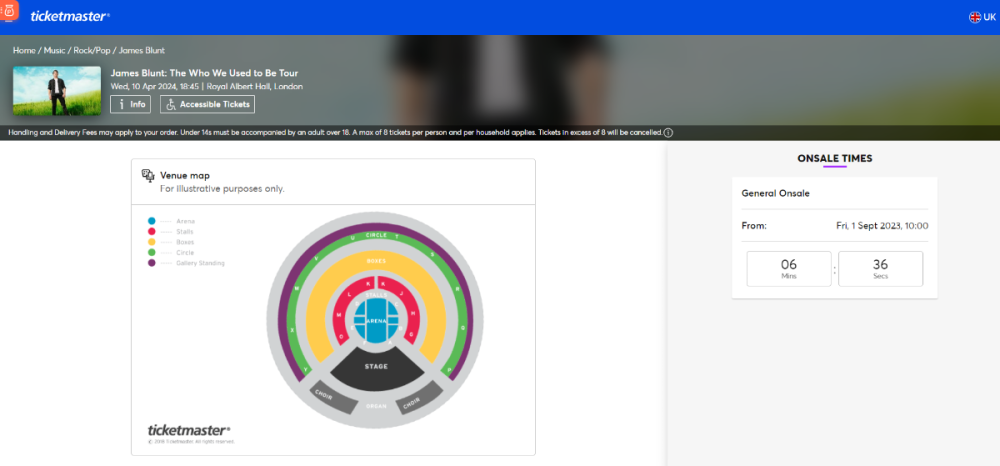Viewport: 1000px width, 466px height.
Task: Click the yellow Boxes legend swatch
Action: [152, 242]
